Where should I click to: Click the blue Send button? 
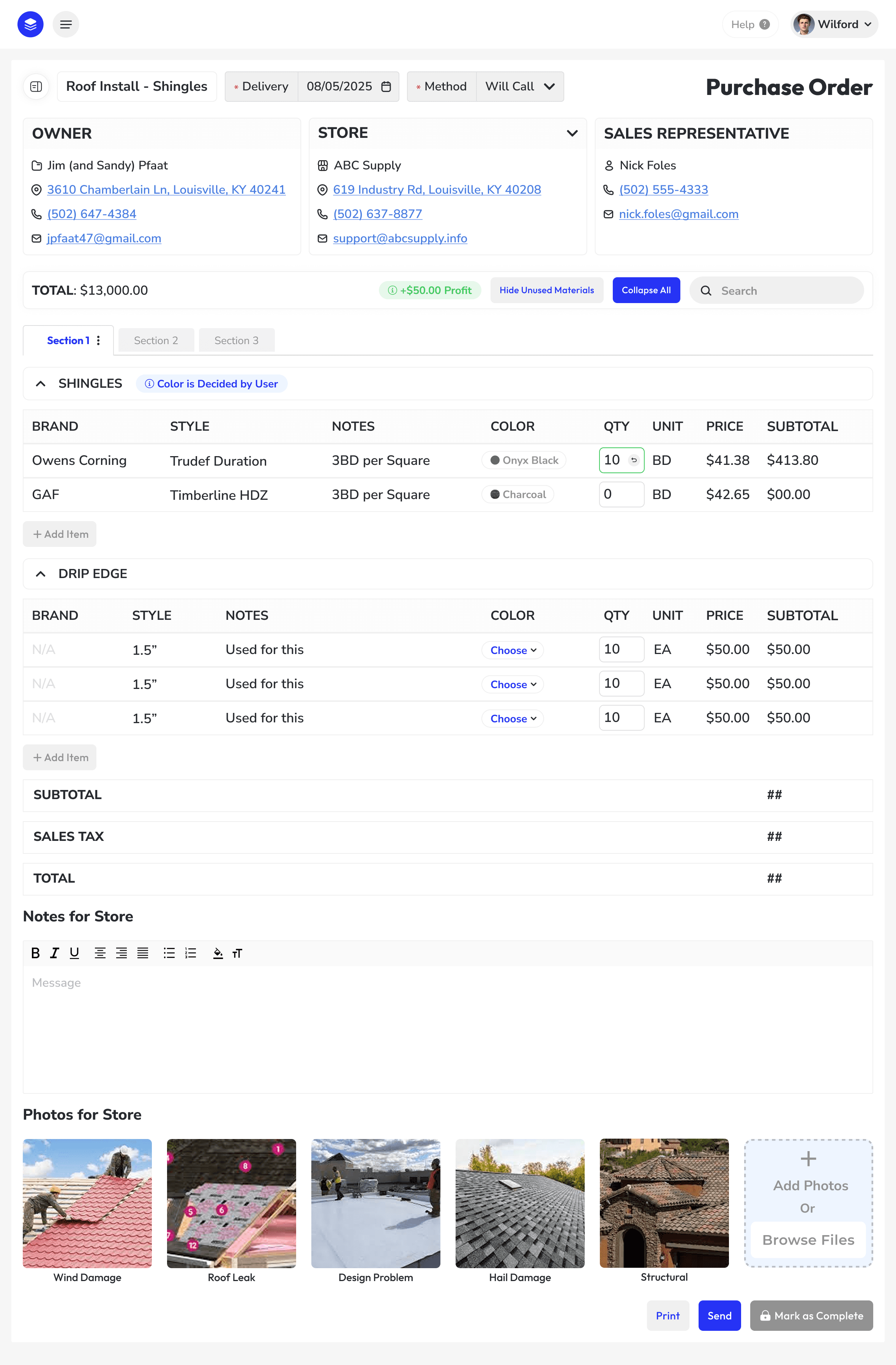tap(719, 1316)
